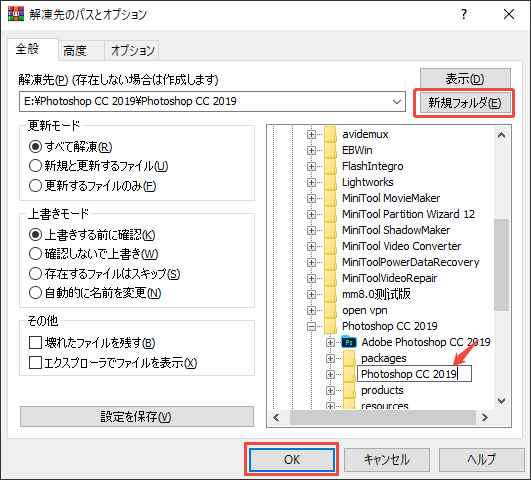Click the MiniTool MovieMaker folder icon
Screen dimensions: 531x480
tap(330, 198)
